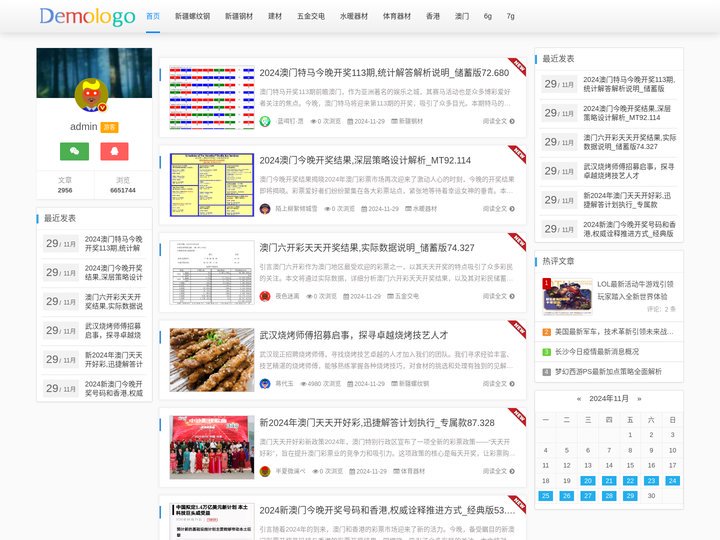Image resolution: width=720 pixels, height=540 pixels.
Task: Open the 新疆螺纹钢 nav item
Action: point(192,16)
